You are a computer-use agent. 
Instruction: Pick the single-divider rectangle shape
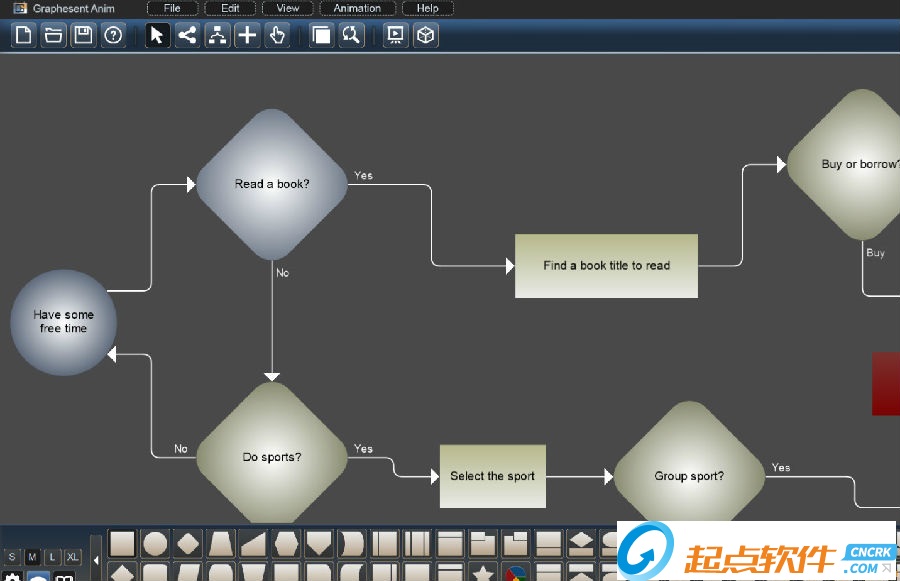385,544
